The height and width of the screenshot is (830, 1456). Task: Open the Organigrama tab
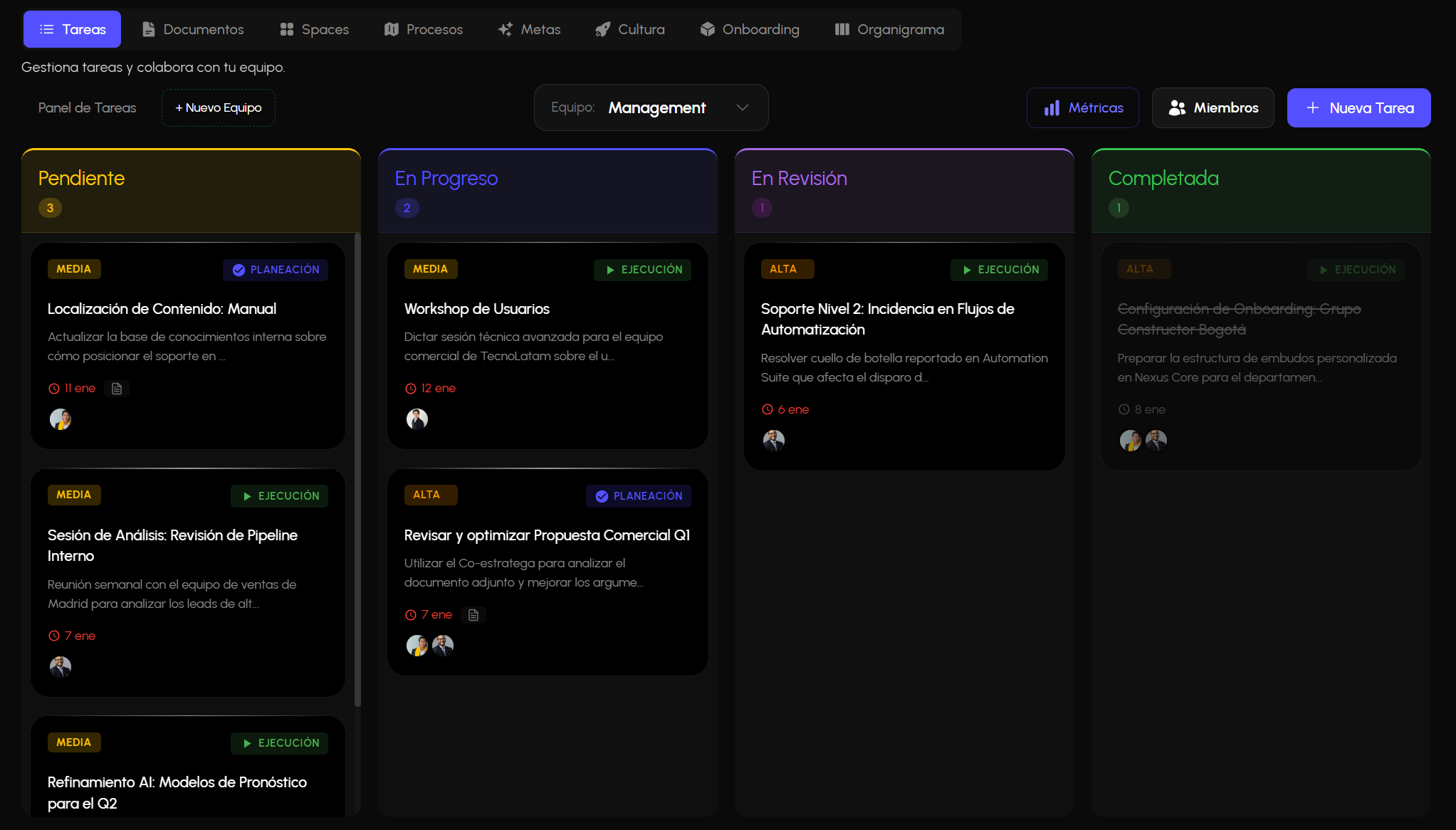pos(889,29)
